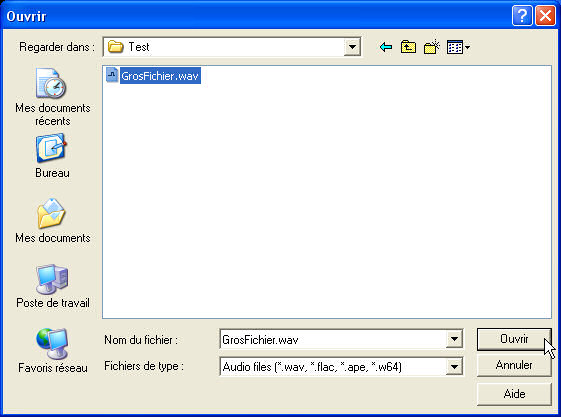Image resolution: width=561 pixels, height=417 pixels.
Task: Expand the Fichiers de type dropdown
Action: [454, 367]
